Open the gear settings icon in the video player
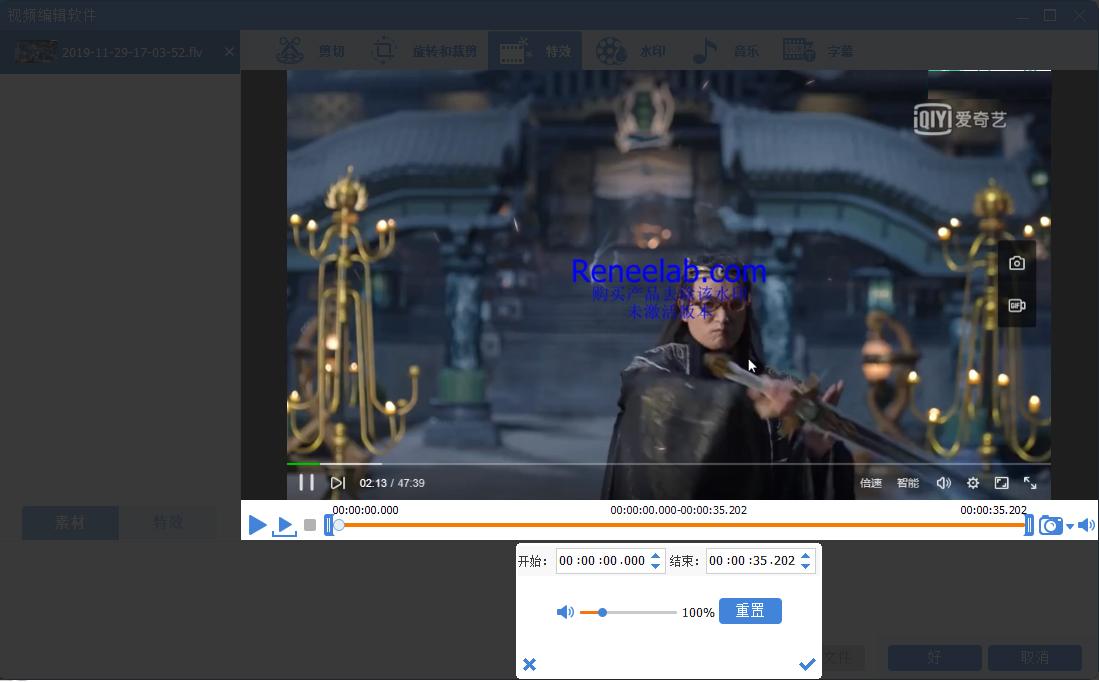The width and height of the screenshot is (1099, 682). tap(973, 482)
